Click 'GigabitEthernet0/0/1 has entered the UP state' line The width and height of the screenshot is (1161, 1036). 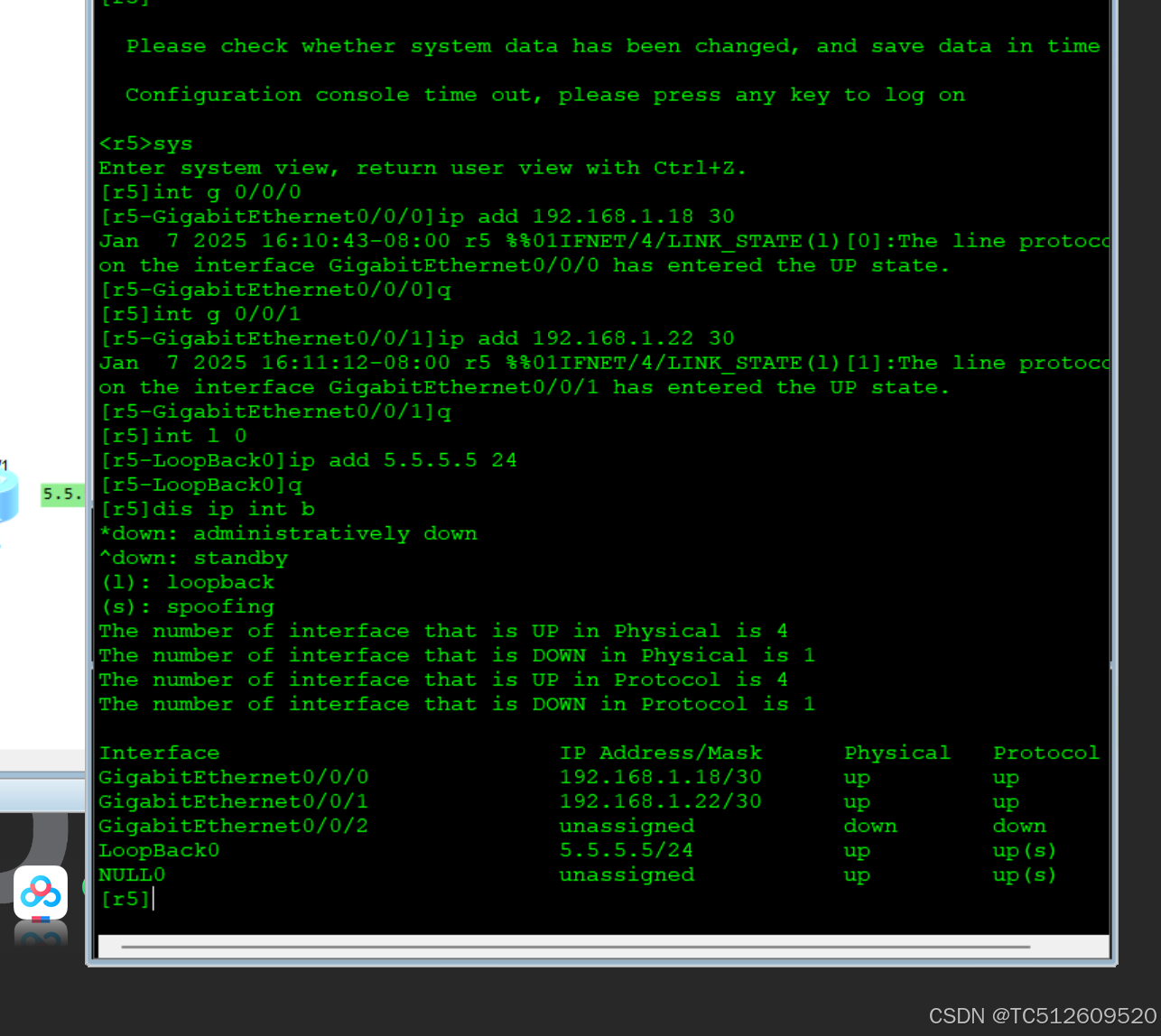[525, 388]
